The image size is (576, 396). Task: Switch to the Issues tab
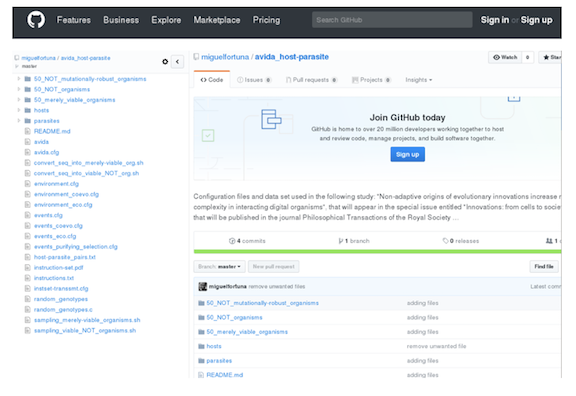click(254, 80)
